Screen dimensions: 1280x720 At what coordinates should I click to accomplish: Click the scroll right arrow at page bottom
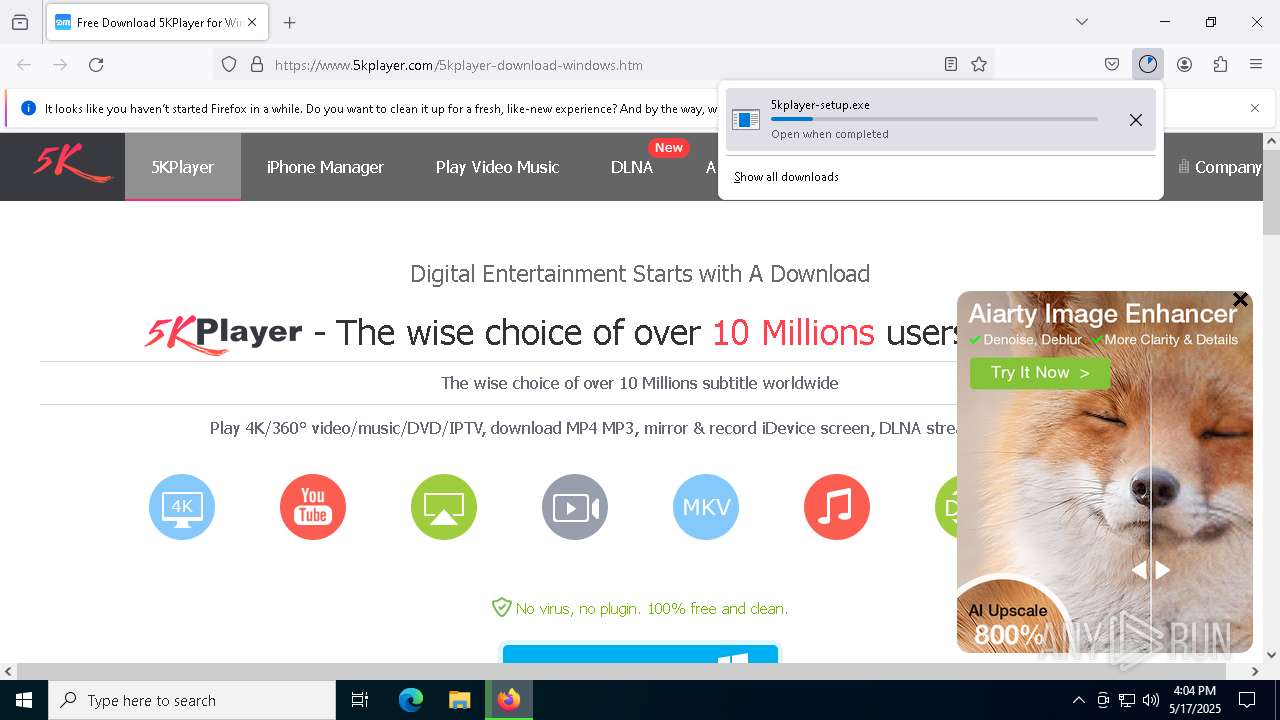(x=1253, y=671)
